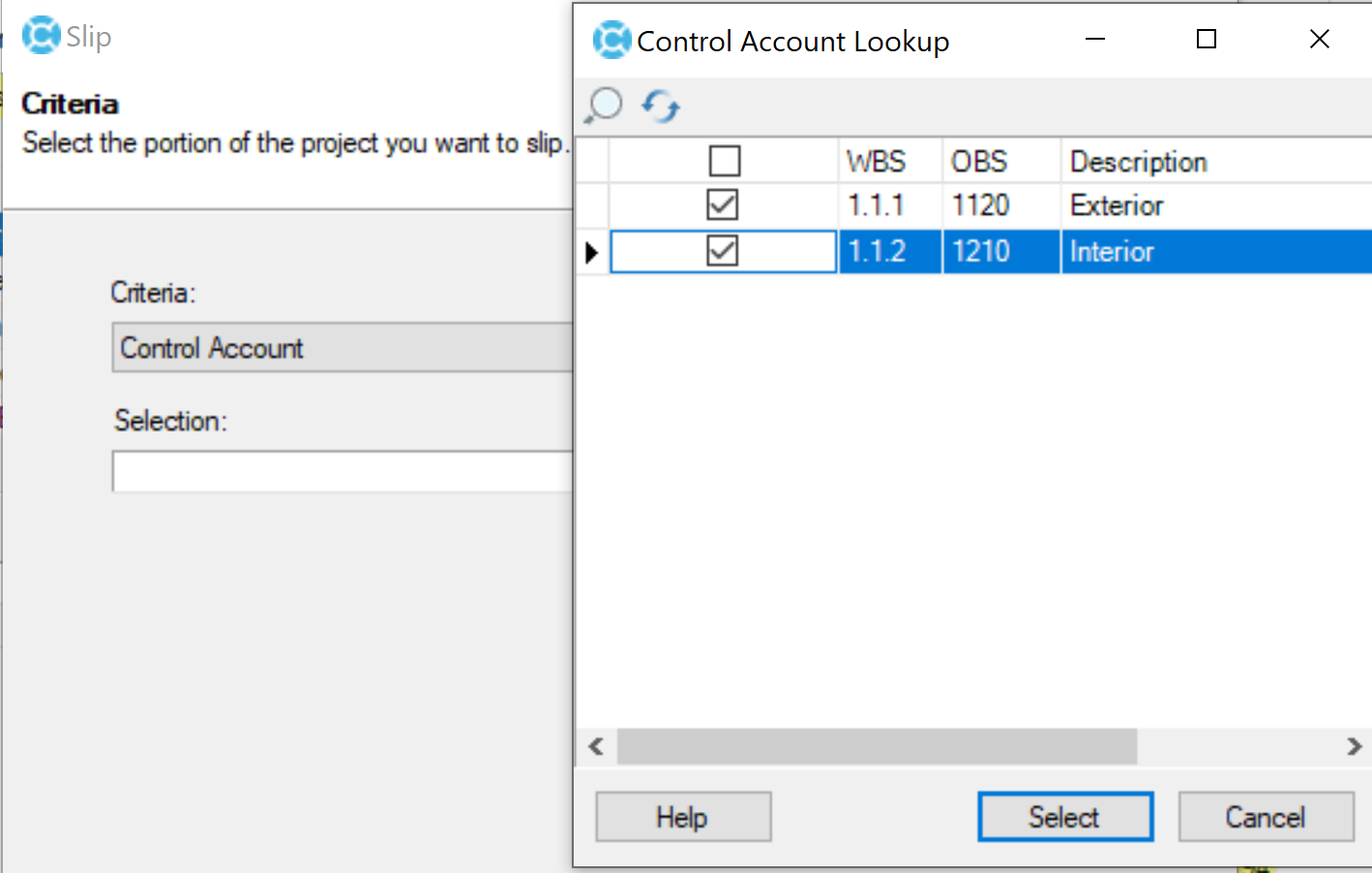Click the scroll-right arrow of the horizontal scrollbar

[x=1354, y=746]
